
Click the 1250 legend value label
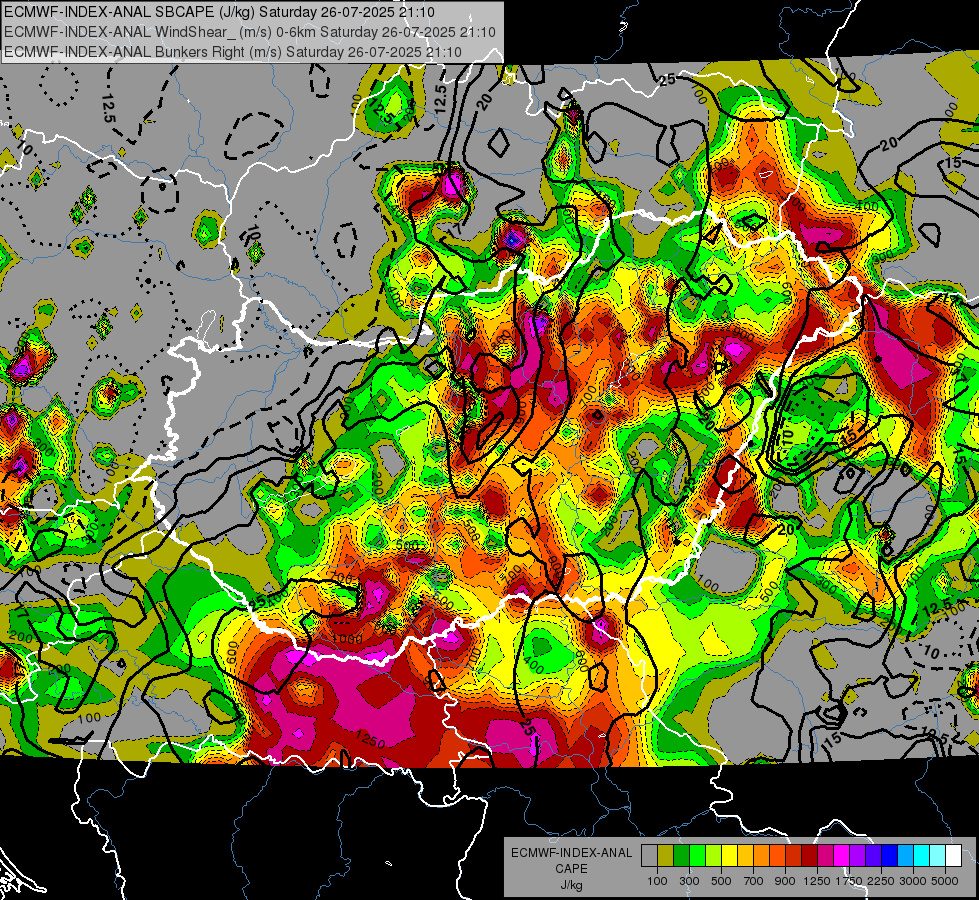coord(817,881)
